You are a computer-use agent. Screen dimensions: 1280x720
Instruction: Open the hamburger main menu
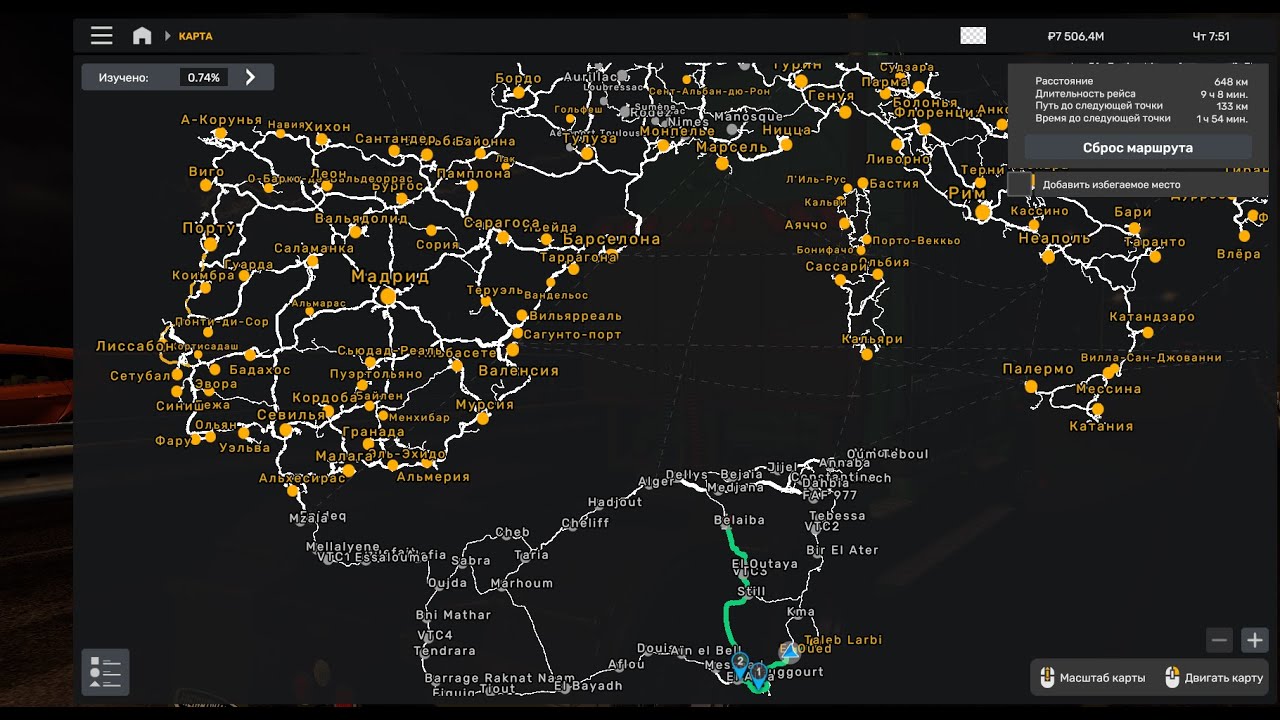(x=101, y=36)
